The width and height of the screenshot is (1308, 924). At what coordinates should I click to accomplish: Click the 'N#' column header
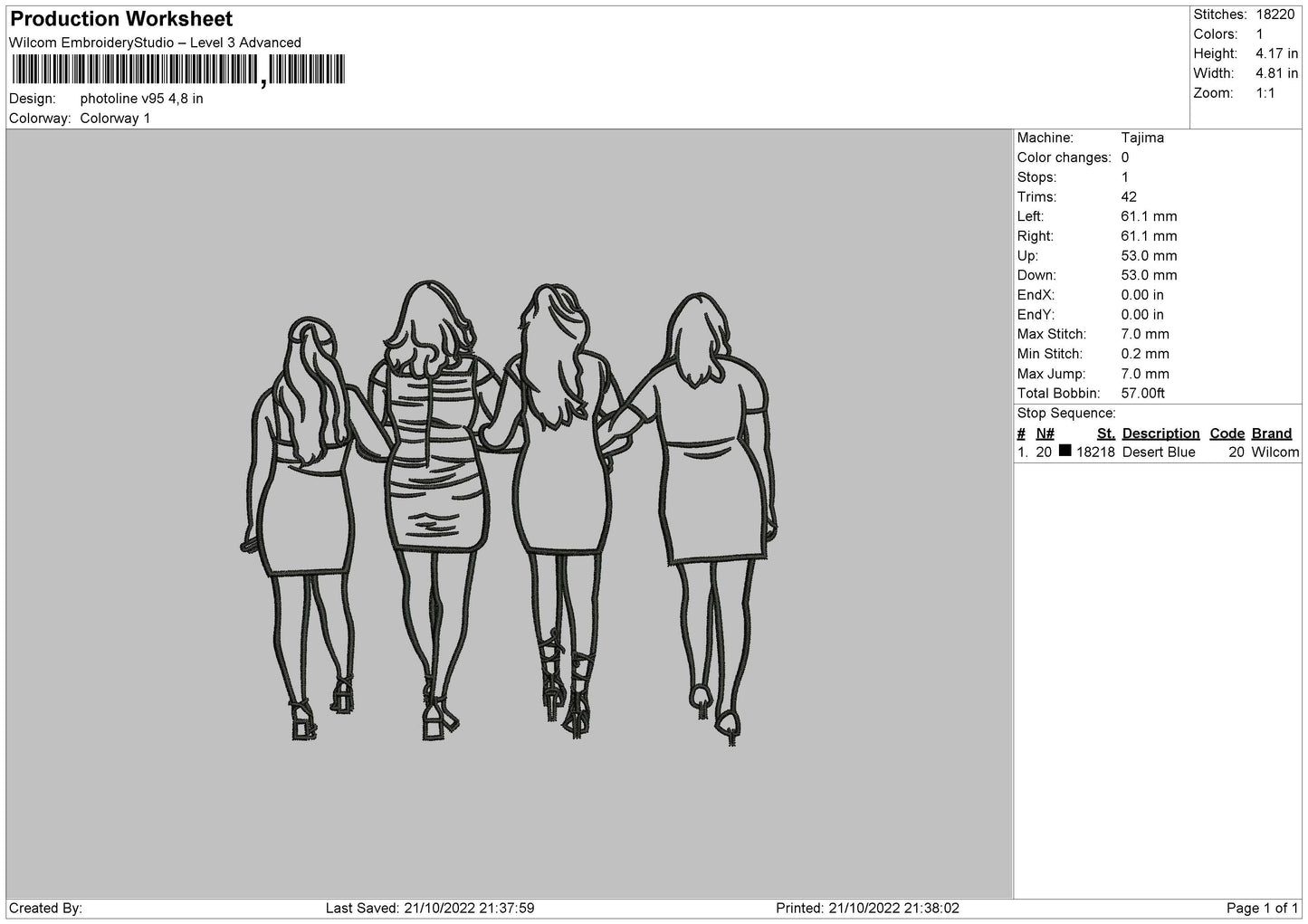pos(1045,433)
